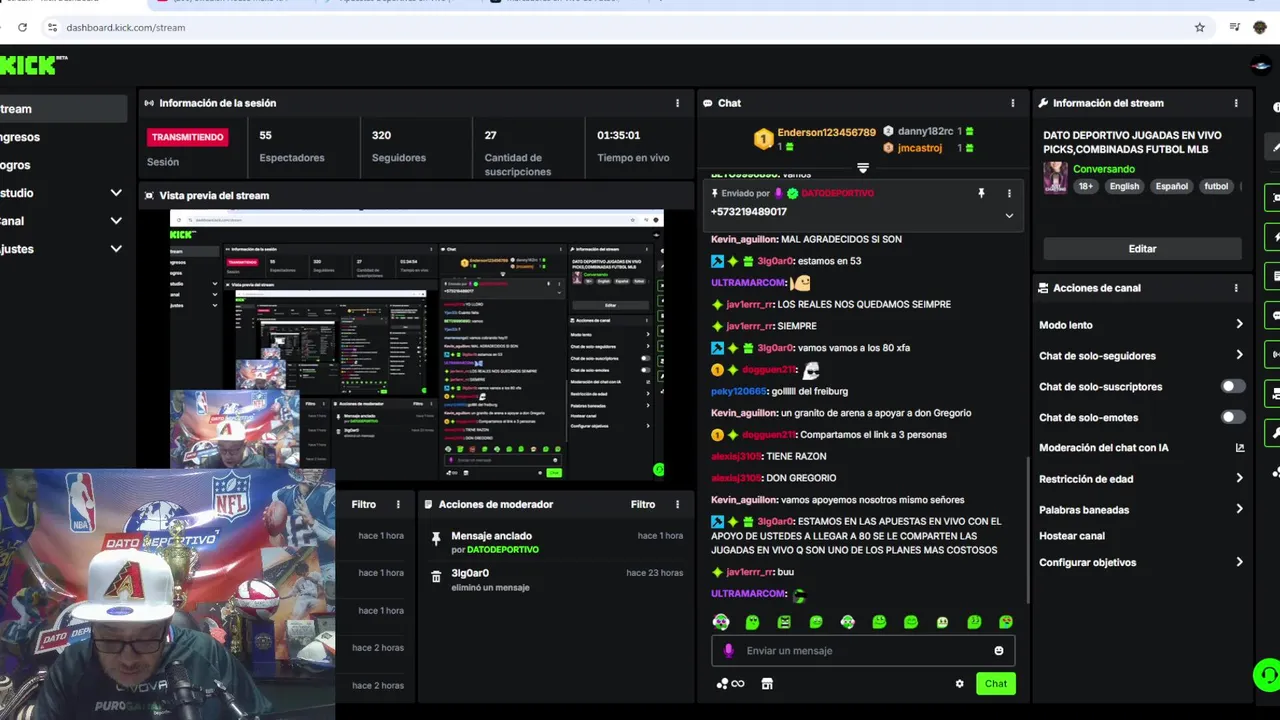Expand the canal sidebar section chevron
This screenshot has width=1280, height=720.
116,221
